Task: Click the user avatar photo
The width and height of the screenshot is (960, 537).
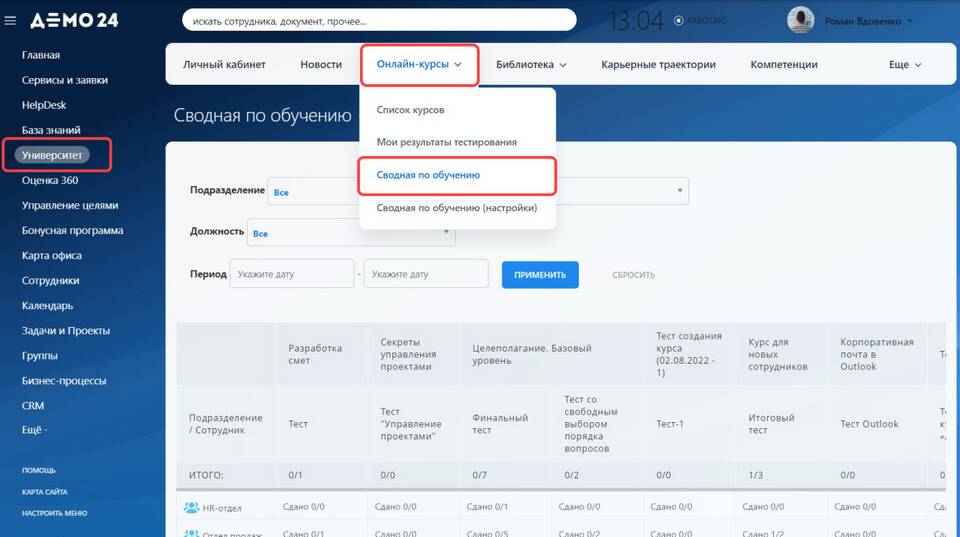Action: 800,20
